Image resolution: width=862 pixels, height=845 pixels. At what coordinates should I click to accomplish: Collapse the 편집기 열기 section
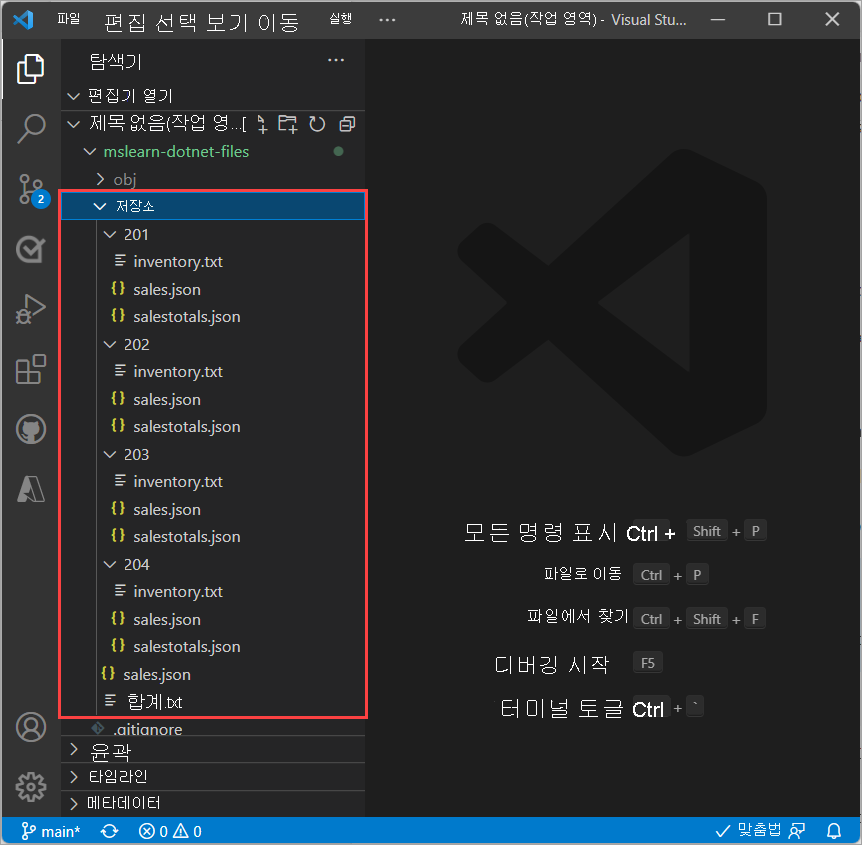(213, 96)
